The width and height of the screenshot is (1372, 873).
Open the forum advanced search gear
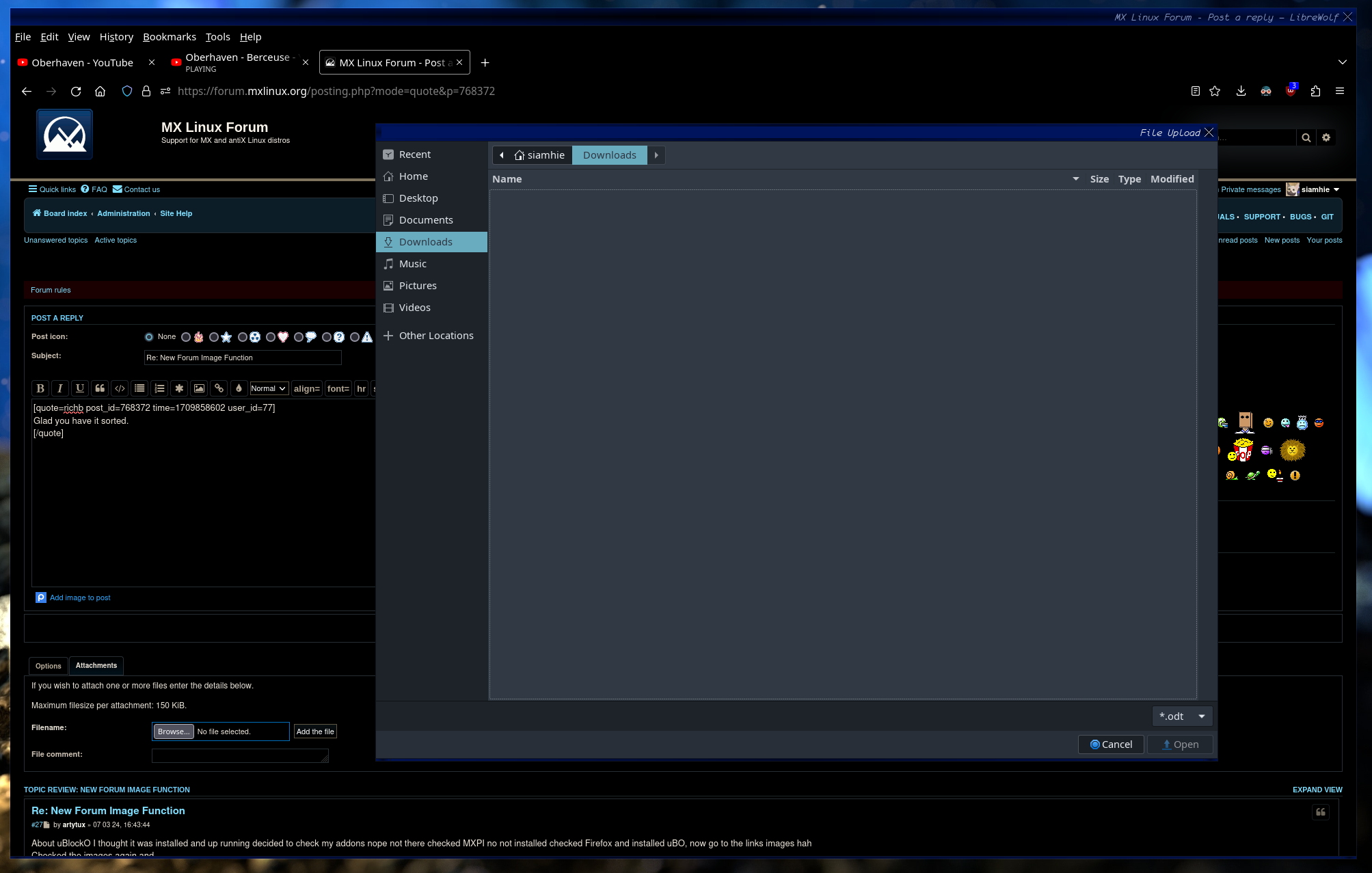pyautogui.click(x=1326, y=137)
